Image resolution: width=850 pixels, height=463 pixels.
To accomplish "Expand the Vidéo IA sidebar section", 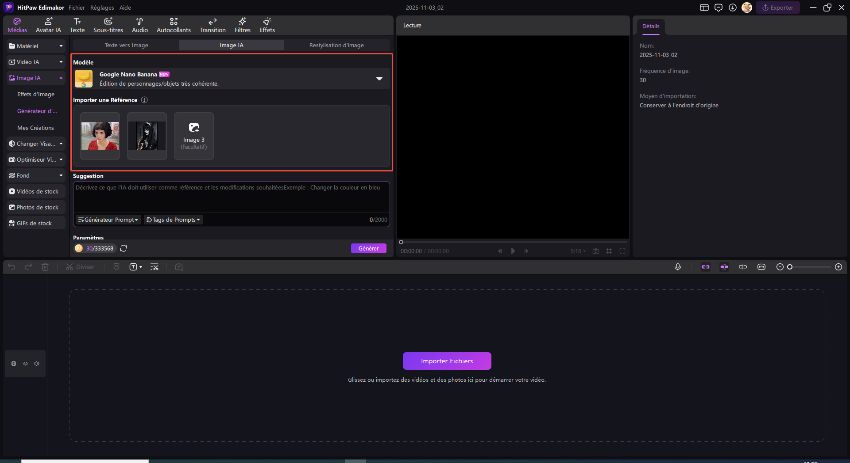I will coord(35,62).
